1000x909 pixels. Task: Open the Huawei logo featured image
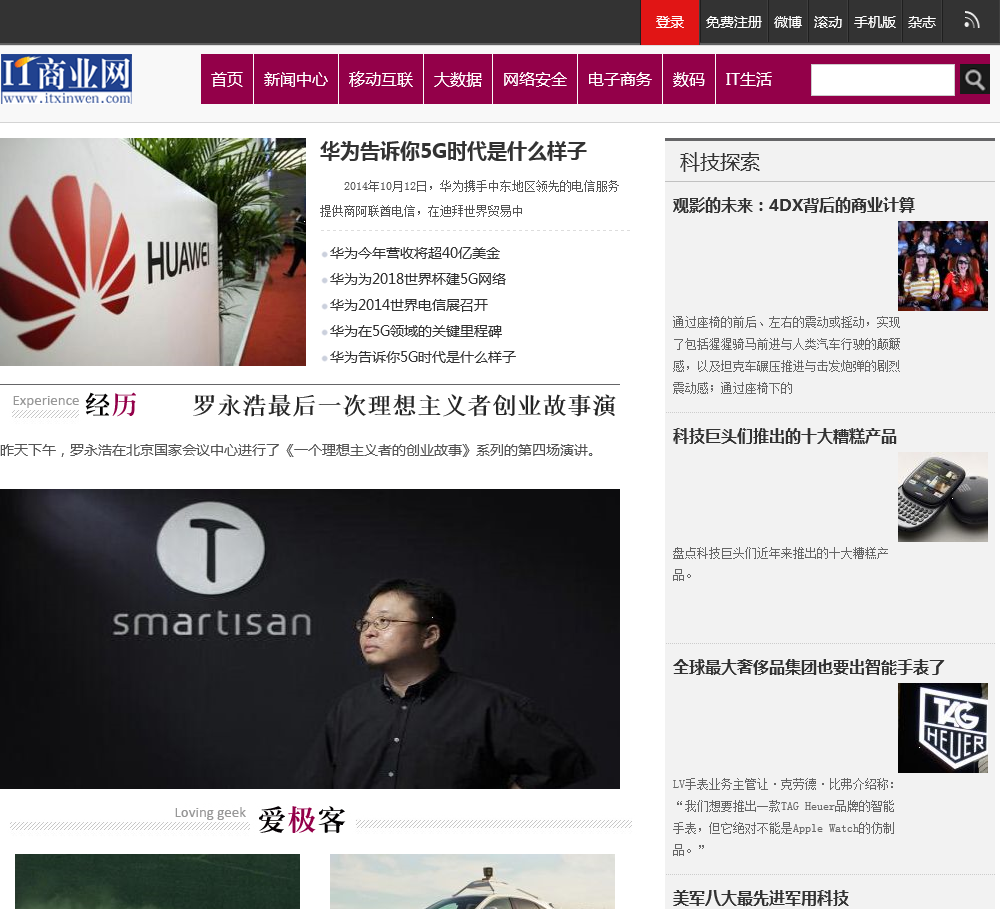(153, 252)
